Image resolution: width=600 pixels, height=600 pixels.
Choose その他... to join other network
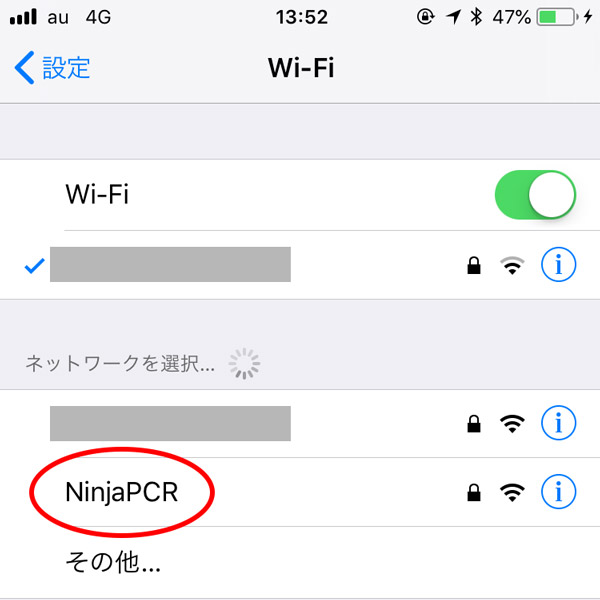coord(300,562)
